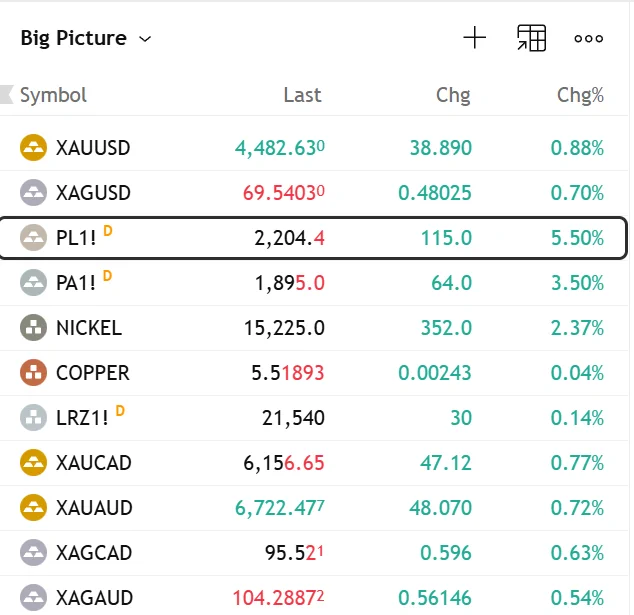This screenshot has width=634, height=615.
Task: Click the XAUUSD gold bar icon
Action: (x=33, y=148)
